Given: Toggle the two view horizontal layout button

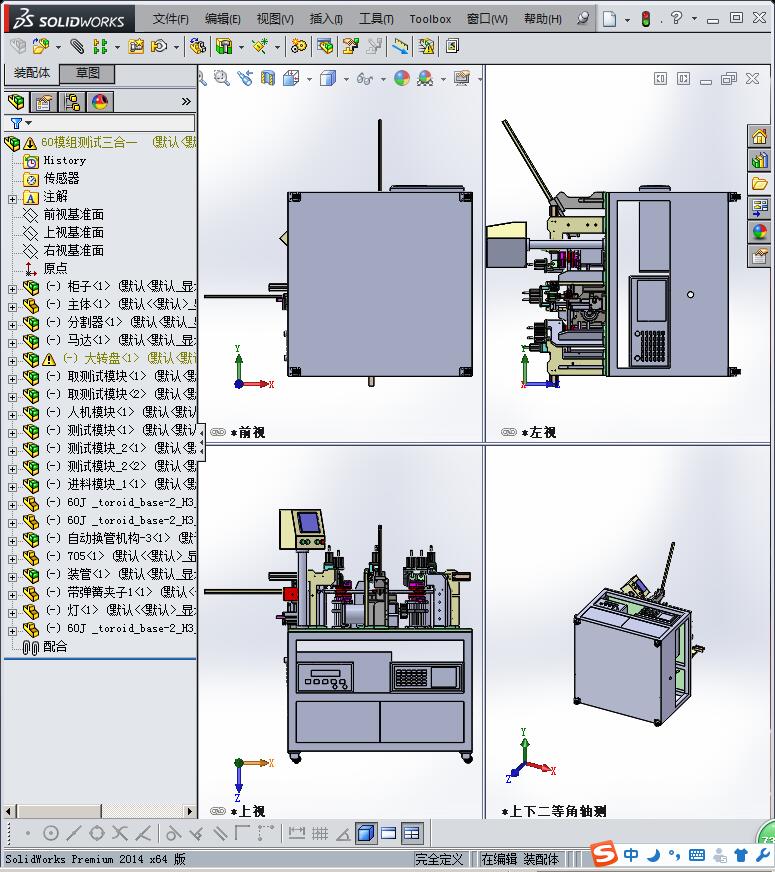Looking at the screenshot, I should 389,833.
